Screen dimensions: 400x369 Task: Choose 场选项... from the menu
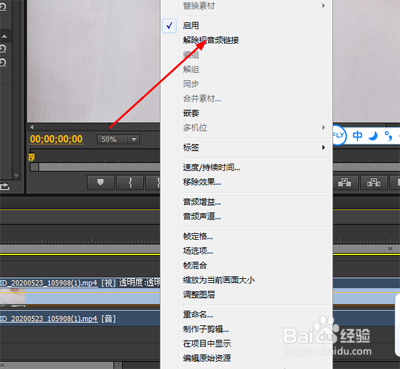click(x=247, y=251)
